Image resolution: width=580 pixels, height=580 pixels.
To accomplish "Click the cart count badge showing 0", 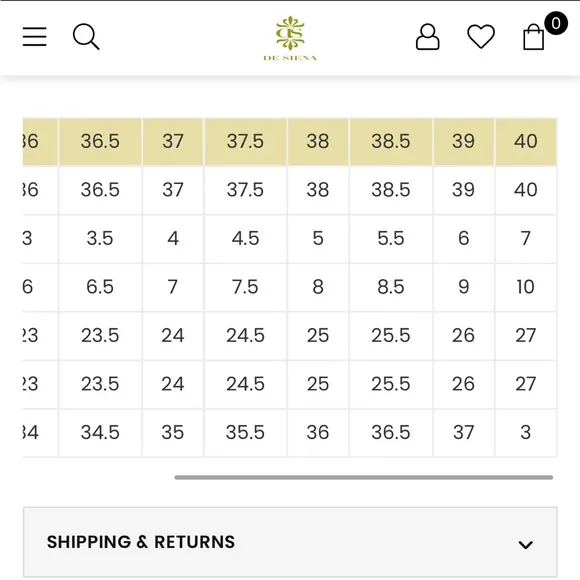I will [556, 23].
